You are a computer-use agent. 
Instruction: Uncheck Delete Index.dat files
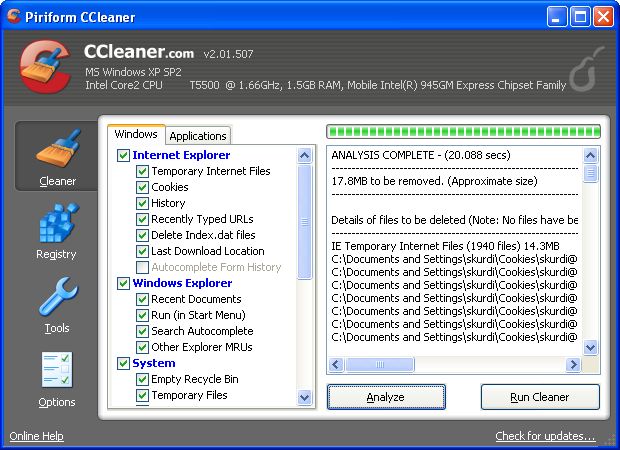142,235
